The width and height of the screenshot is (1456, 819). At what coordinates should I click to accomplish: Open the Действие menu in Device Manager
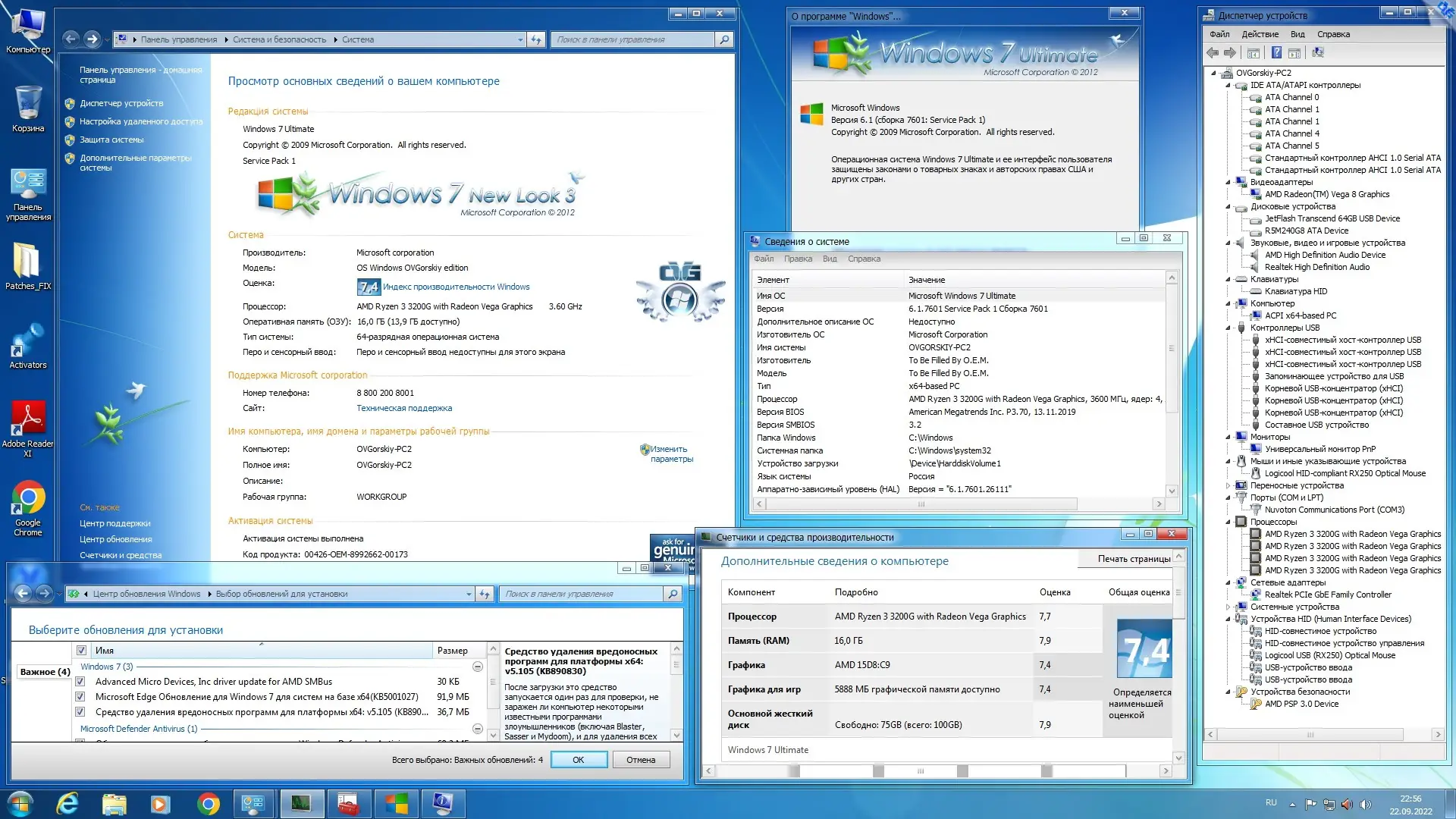(x=1260, y=34)
